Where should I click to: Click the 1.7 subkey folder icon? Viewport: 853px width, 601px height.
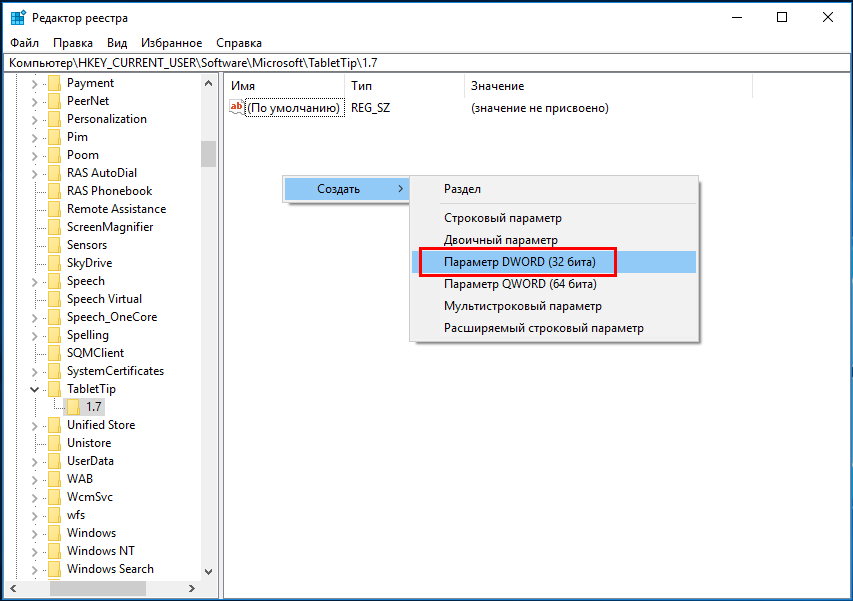73,407
